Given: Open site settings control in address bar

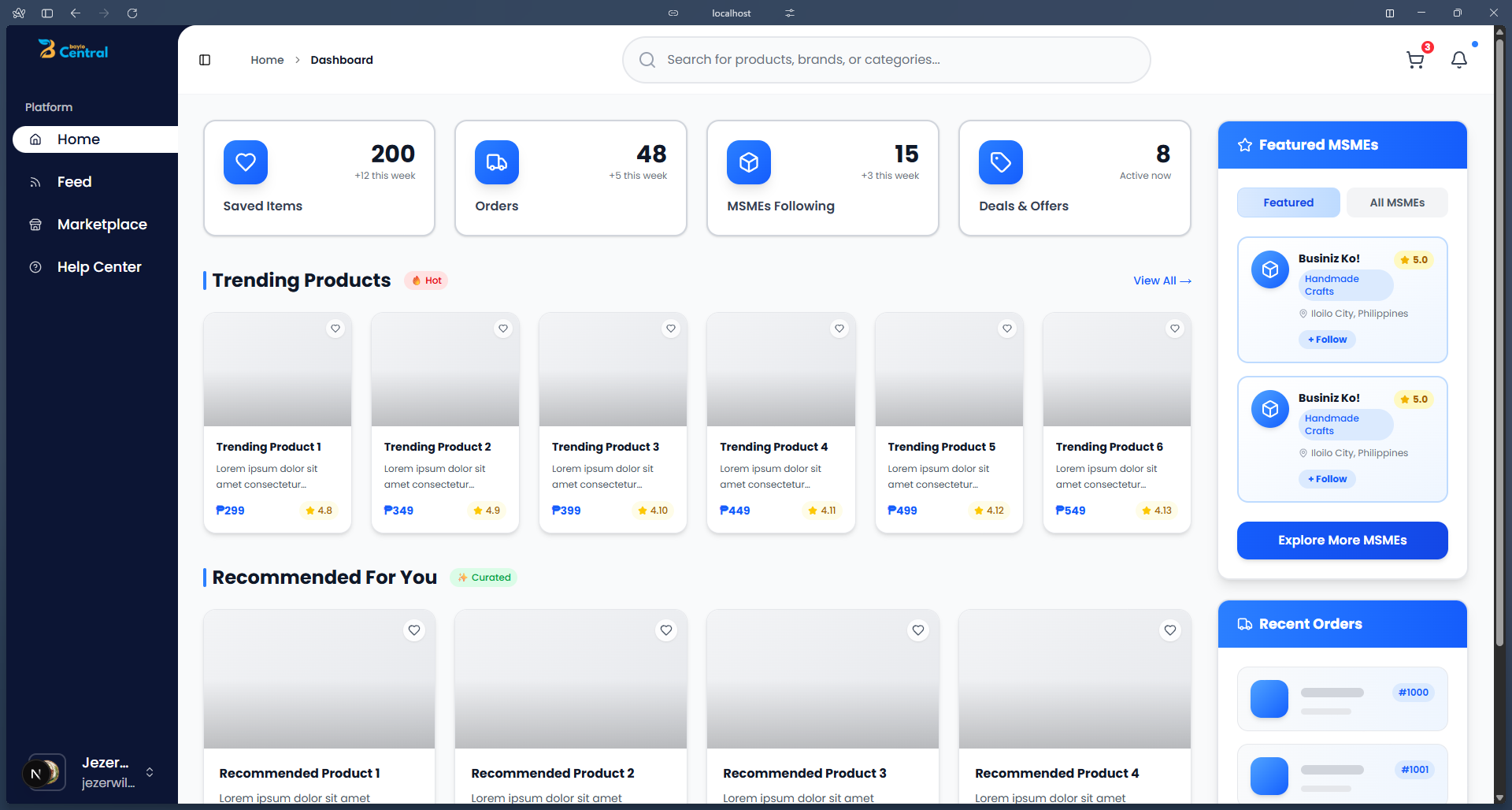Looking at the screenshot, I should coord(790,13).
